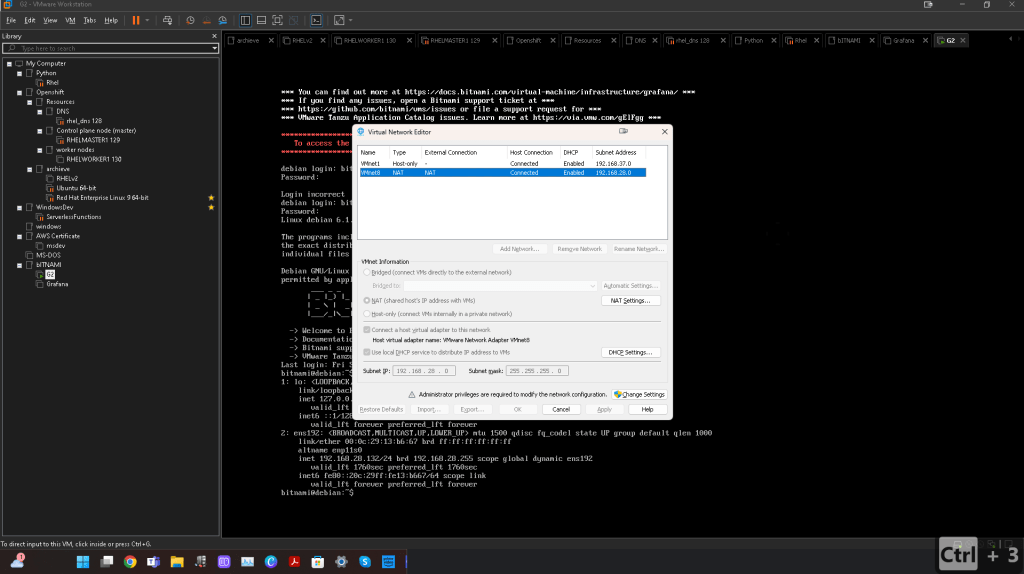The image size is (1024, 574).
Task: Open the VM menu
Action: (x=70, y=20)
